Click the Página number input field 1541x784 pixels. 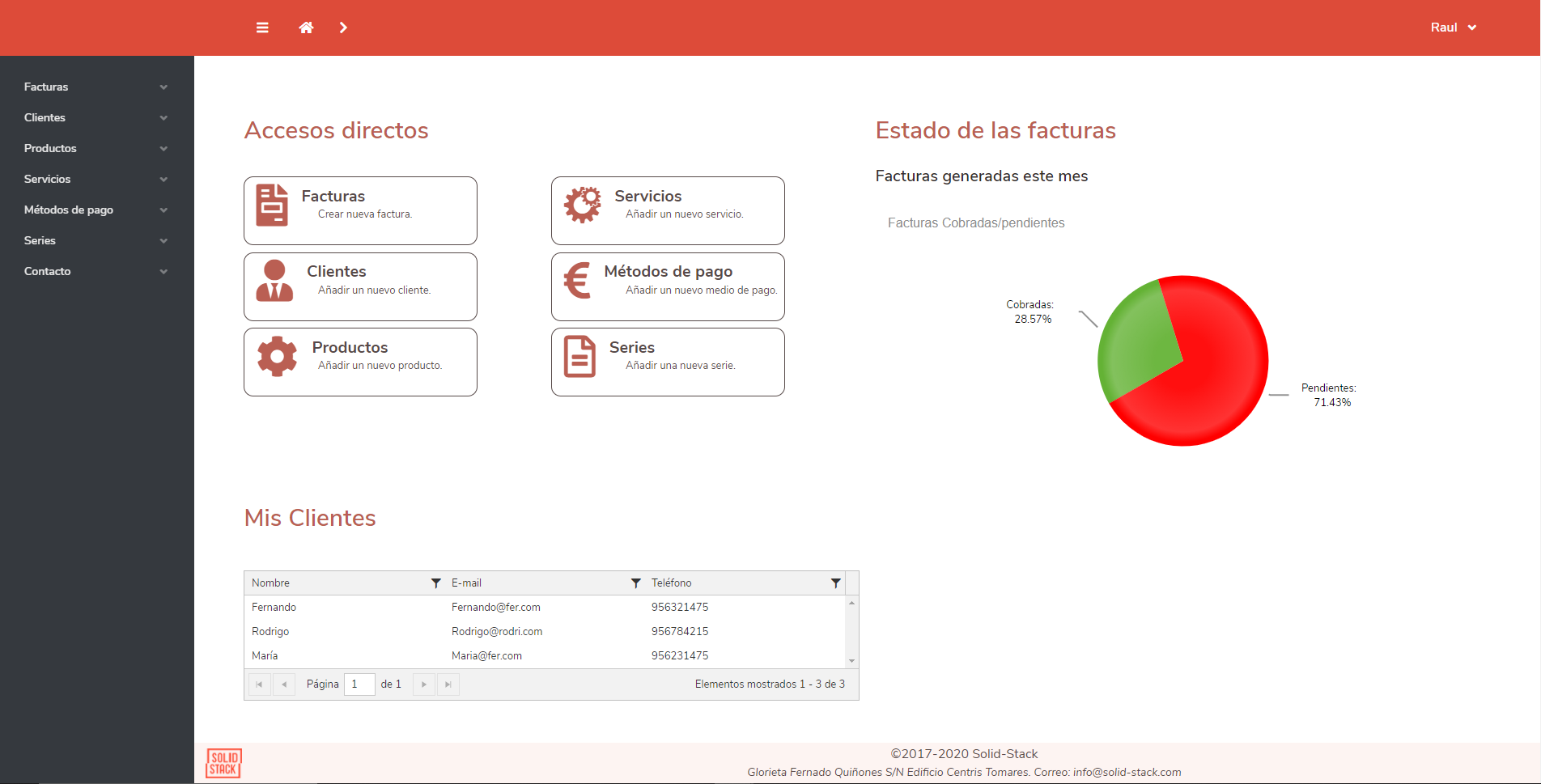(359, 684)
